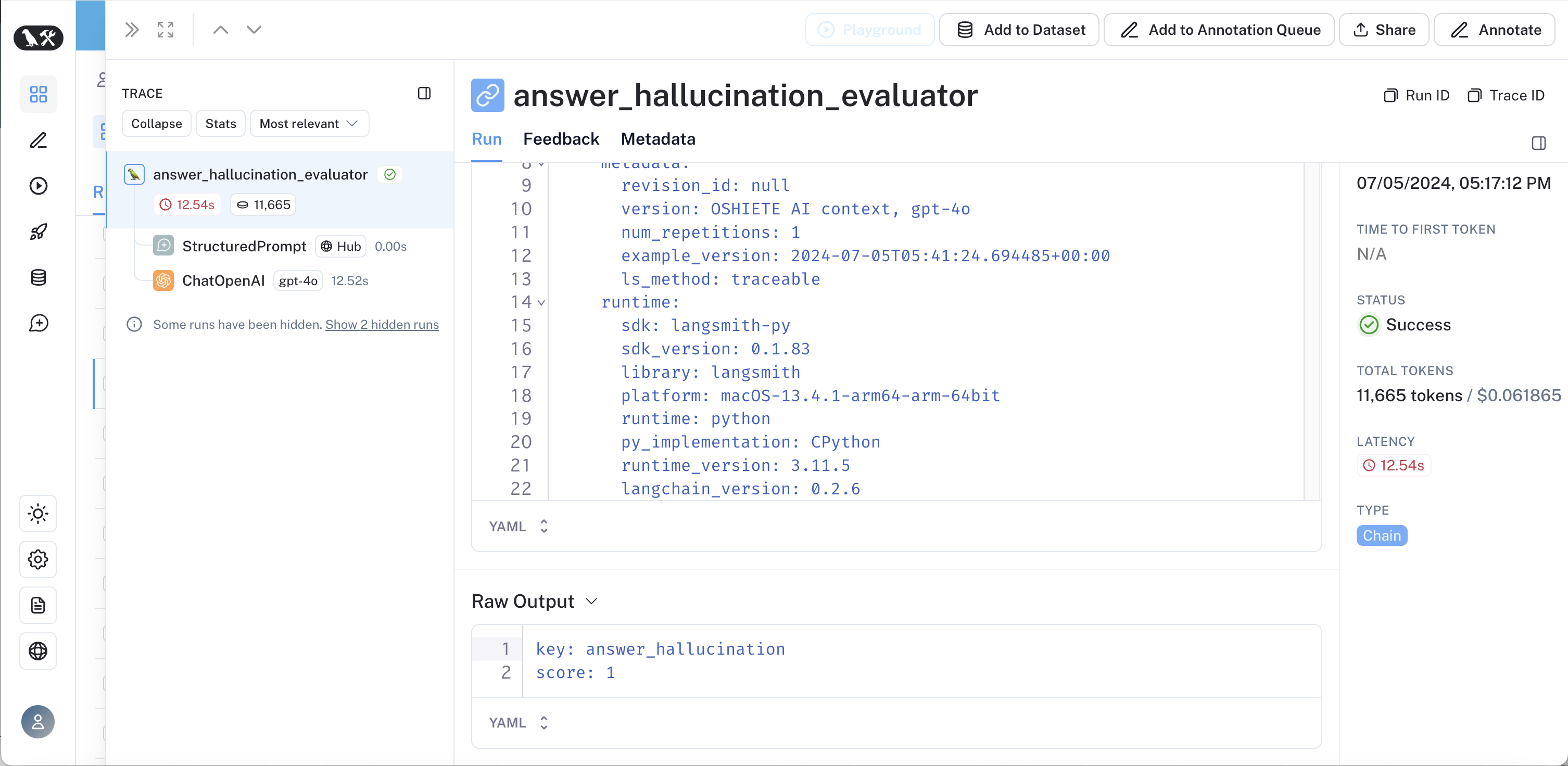Viewport: 1568px width, 766px height.
Task: Open the playground play icon in sidebar
Action: [x=39, y=186]
